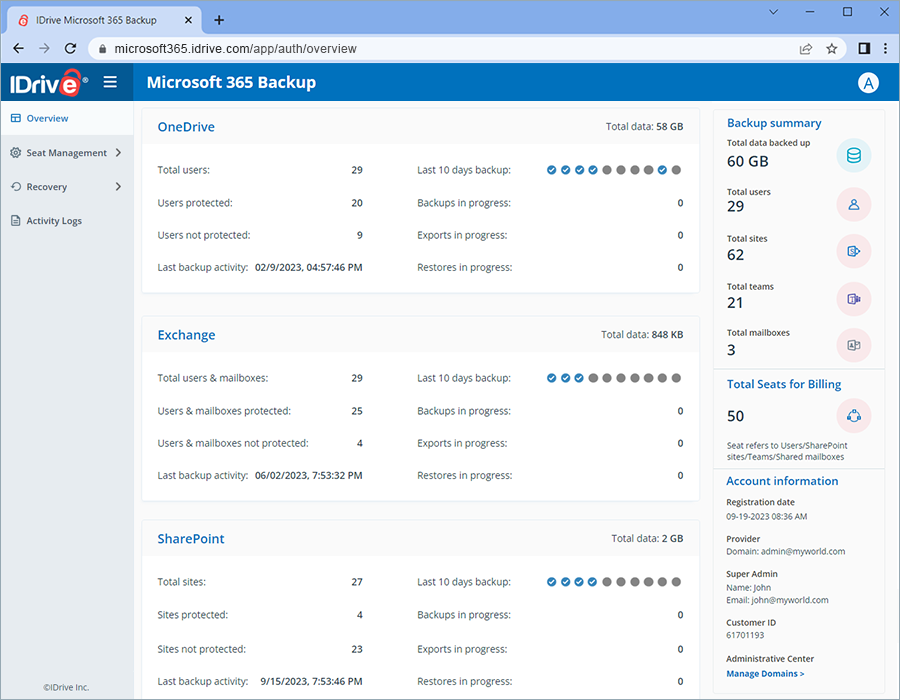
Task: Click the 'Sites not protected:' label
Action: coord(201,649)
